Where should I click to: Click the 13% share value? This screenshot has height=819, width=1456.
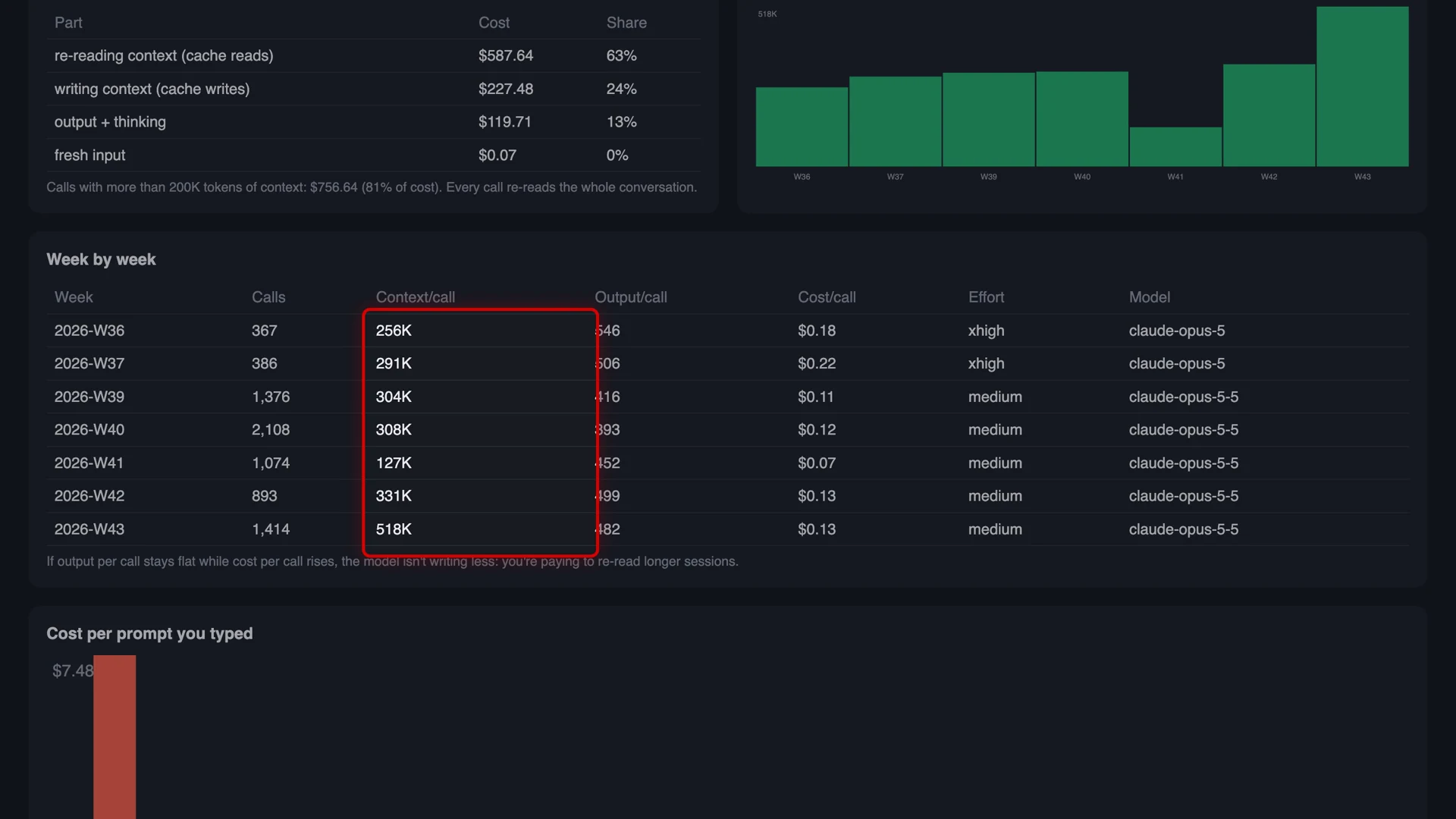pyautogui.click(x=621, y=122)
